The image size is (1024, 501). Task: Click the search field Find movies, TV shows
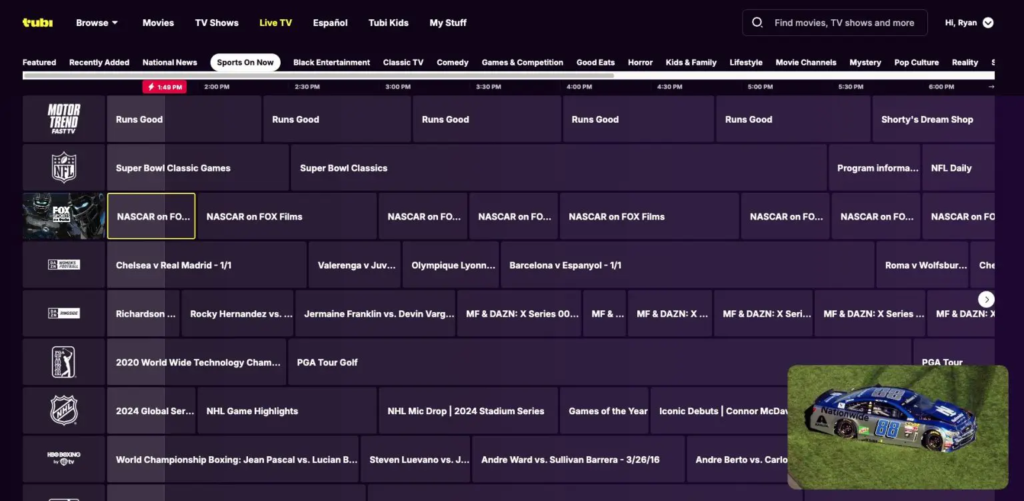(x=835, y=23)
